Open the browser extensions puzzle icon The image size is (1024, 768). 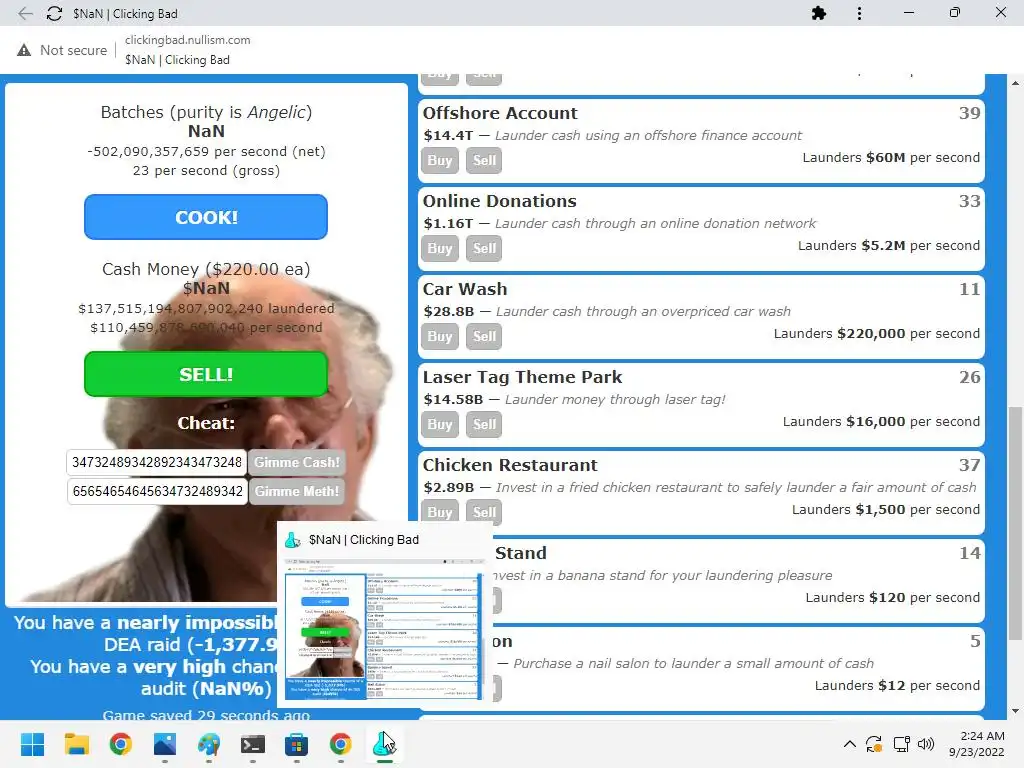click(818, 13)
